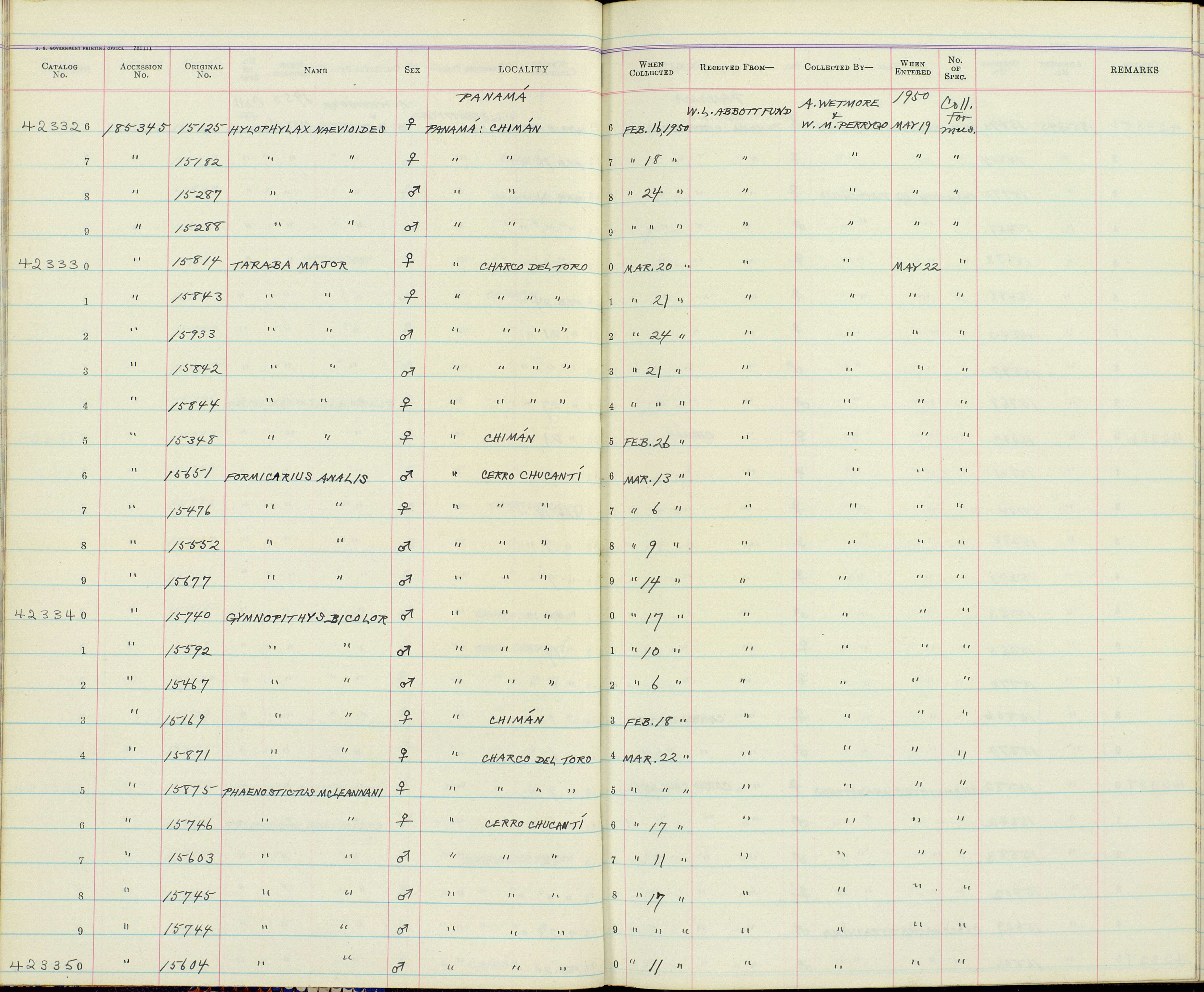Click entered date 'MAY 22'
Viewport: 1204px width, 992px height.
(x=916, y=267)
